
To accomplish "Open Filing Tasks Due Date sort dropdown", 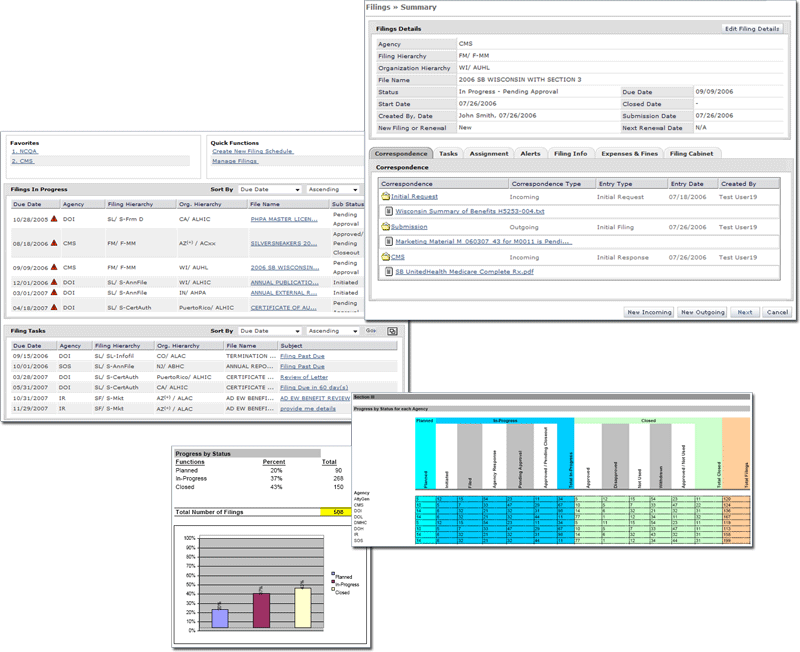I will [269, 330].
